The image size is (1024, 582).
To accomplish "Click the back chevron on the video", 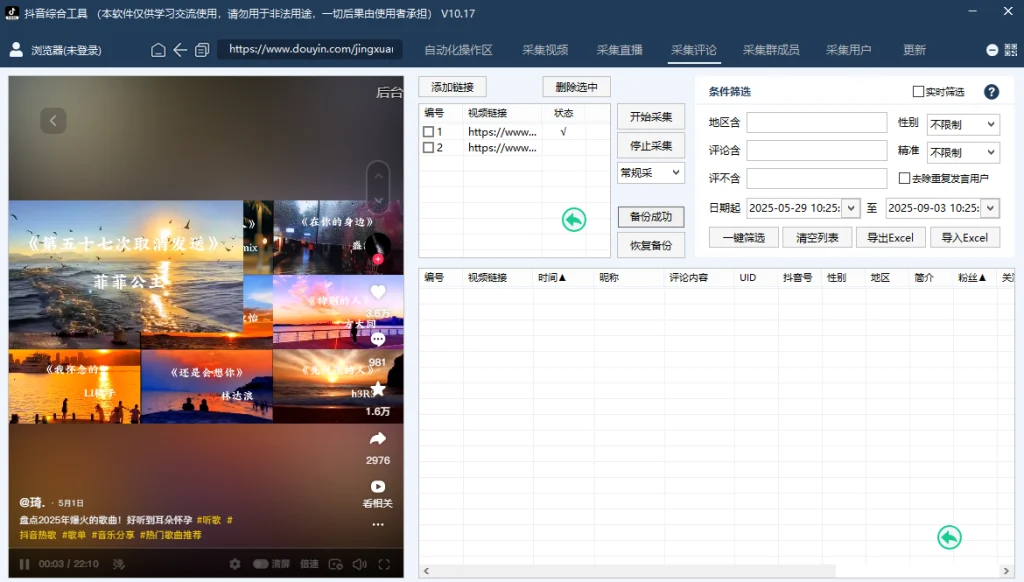I will pyautogui.click(x=54, y=120).
